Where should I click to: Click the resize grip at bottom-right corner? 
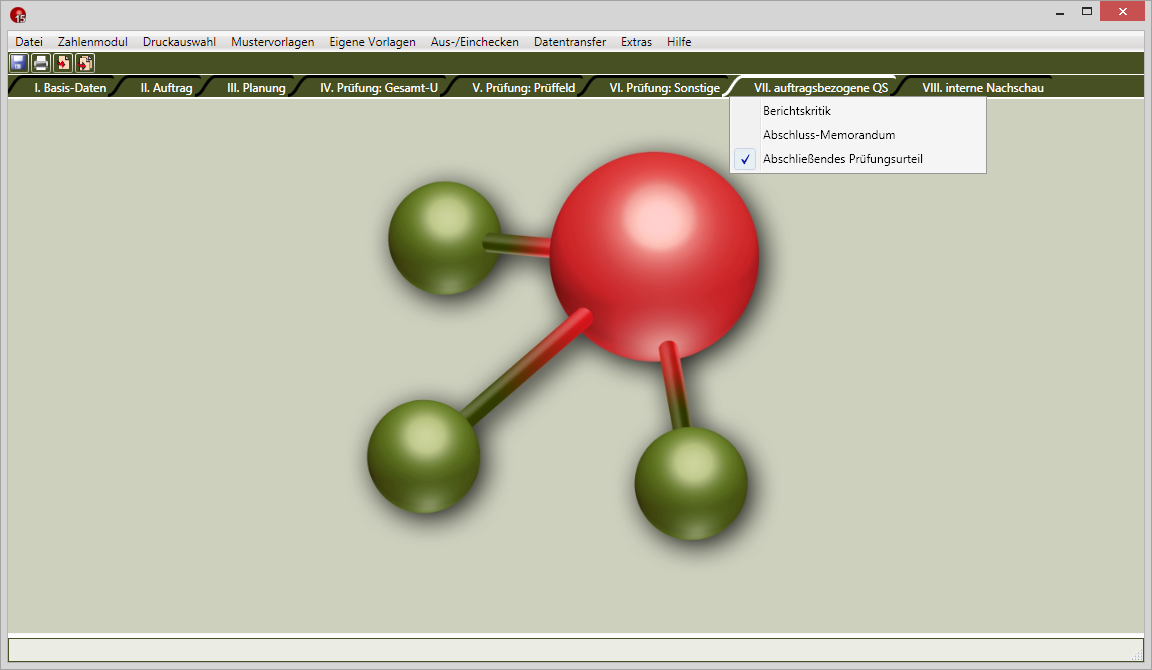pos(1136,656)
